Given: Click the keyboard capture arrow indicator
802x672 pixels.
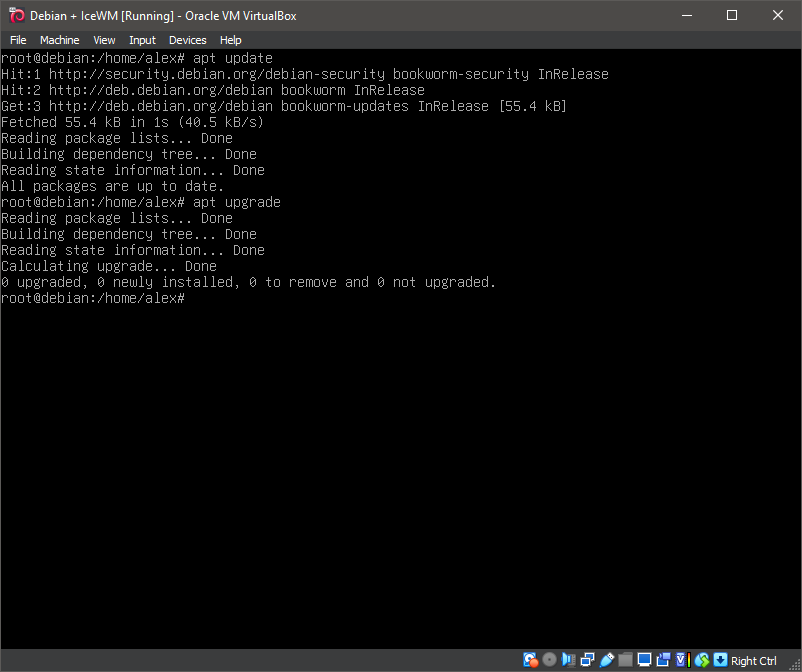Looking at the screenshot, I should pyautogui.click(x=720, y=660).
